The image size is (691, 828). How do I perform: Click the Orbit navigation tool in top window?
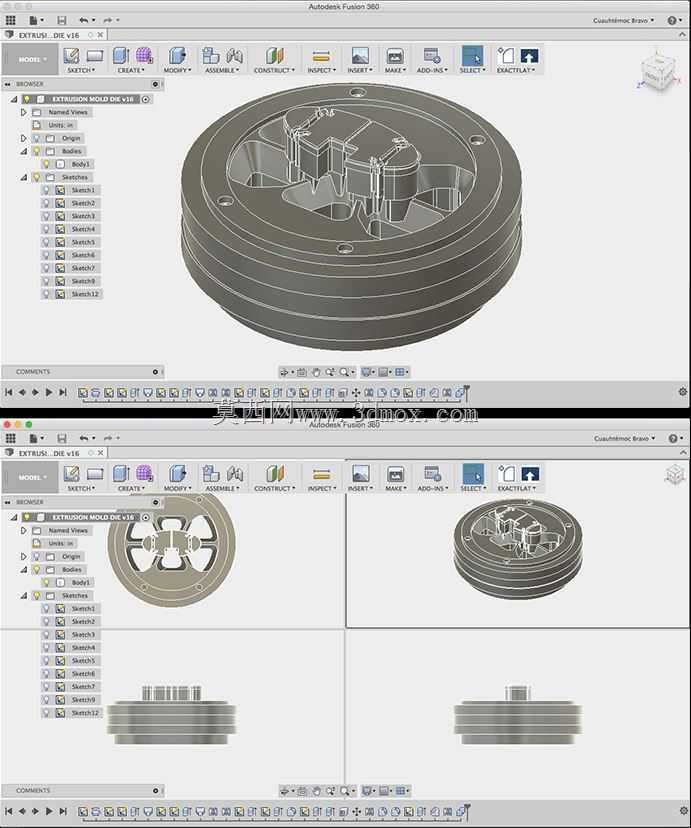(285, 372)
